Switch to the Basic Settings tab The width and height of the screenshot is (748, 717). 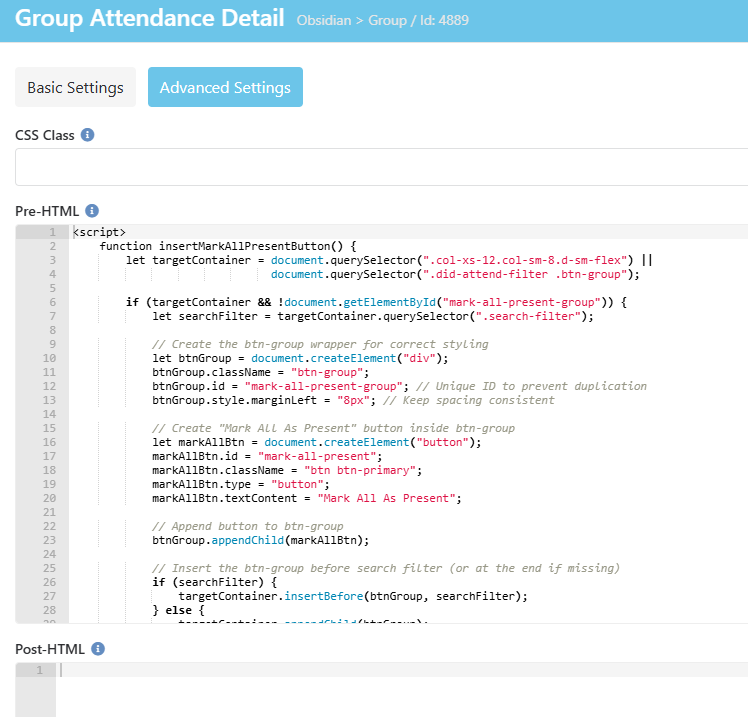pos(75,87)
